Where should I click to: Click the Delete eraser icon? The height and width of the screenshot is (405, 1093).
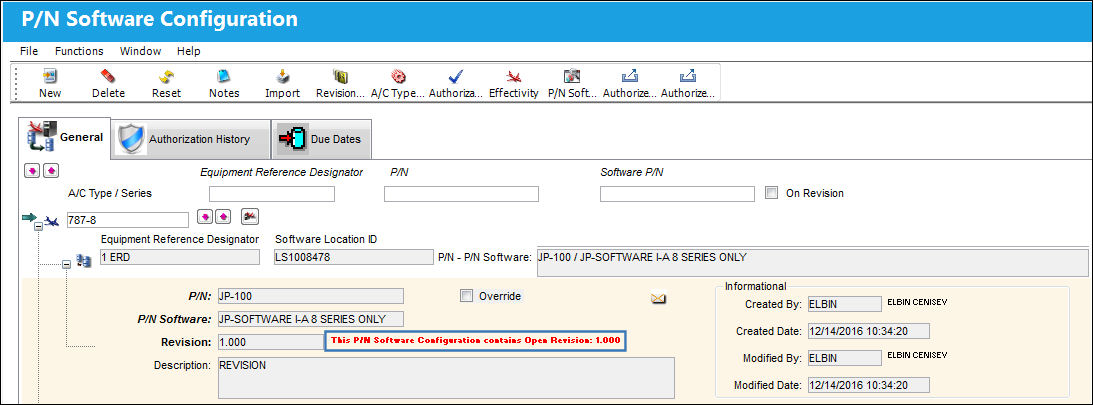point(108,77)
